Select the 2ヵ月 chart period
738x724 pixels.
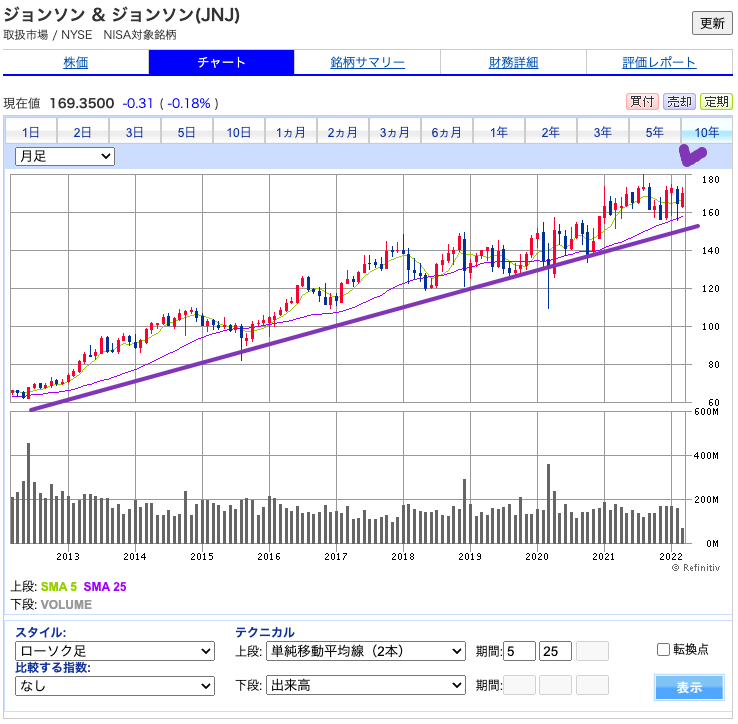coord(343,132)
